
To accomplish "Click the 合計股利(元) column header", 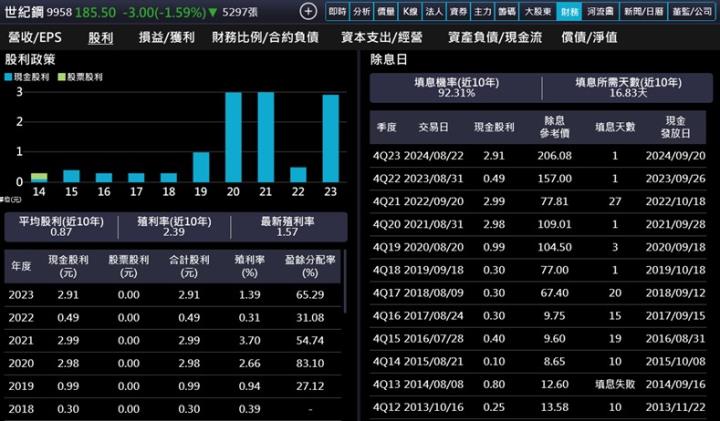I will pyautogui.click(x=189, y=266).
